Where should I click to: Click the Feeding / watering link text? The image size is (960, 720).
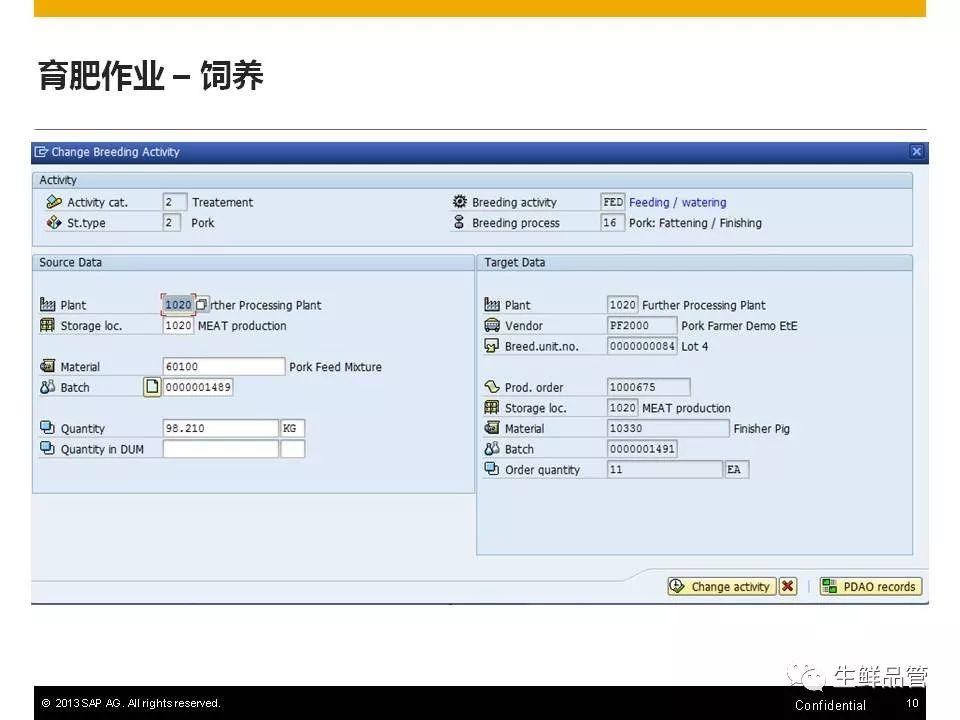coord(677,202)
